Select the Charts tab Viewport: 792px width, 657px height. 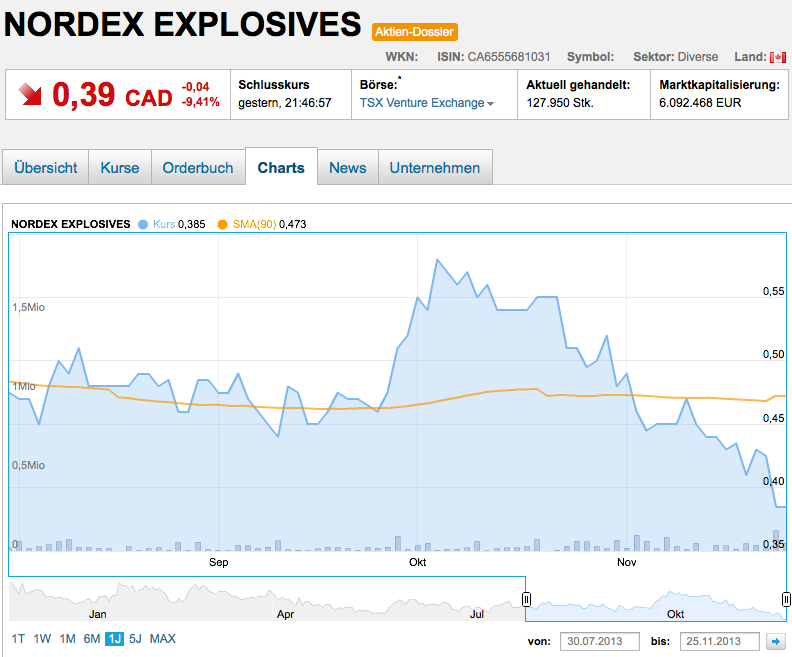pyautogui.click(x=281, y=167)
